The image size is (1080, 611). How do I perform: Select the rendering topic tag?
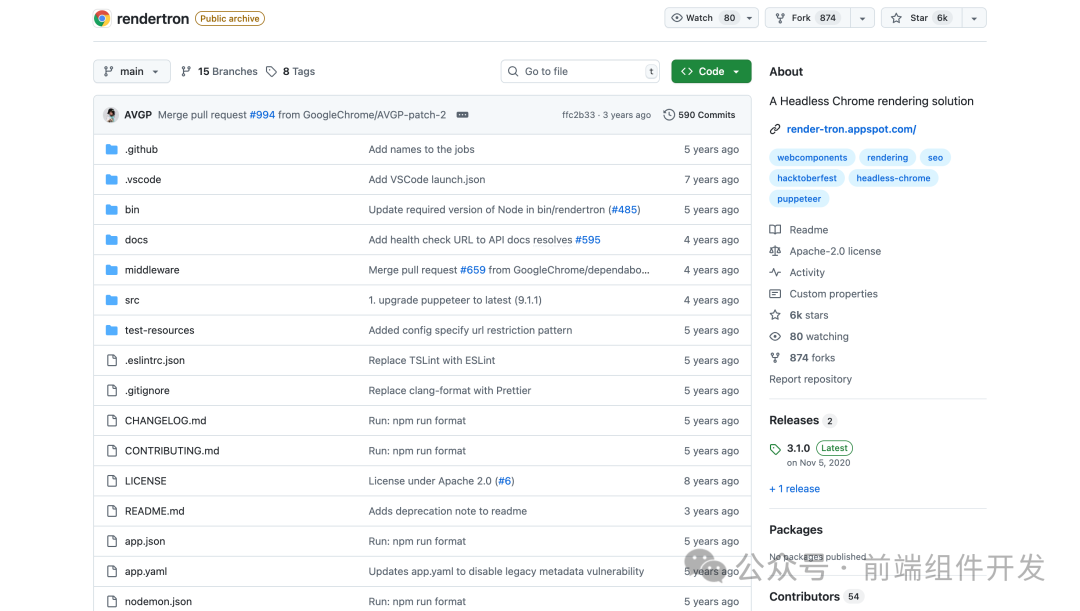pyautogui.click(x=887, y=158)
